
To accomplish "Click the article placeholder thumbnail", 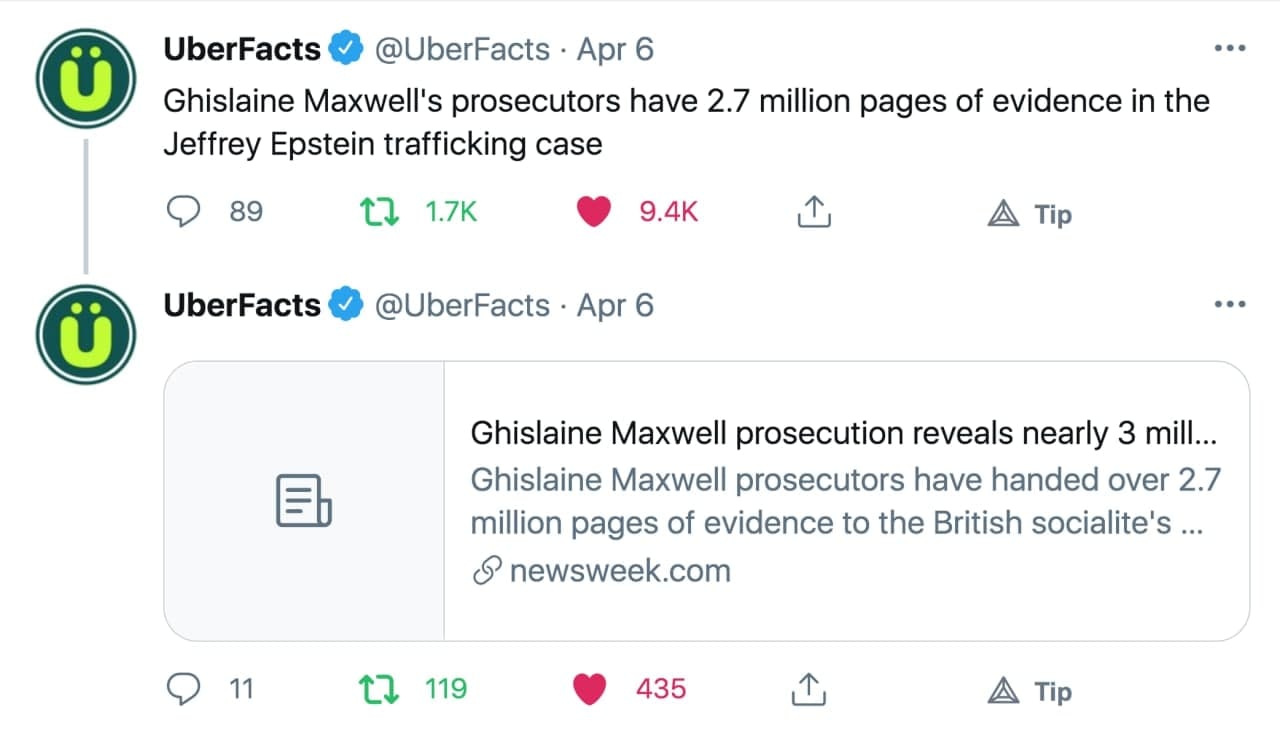I will click(x=304, y=500).
